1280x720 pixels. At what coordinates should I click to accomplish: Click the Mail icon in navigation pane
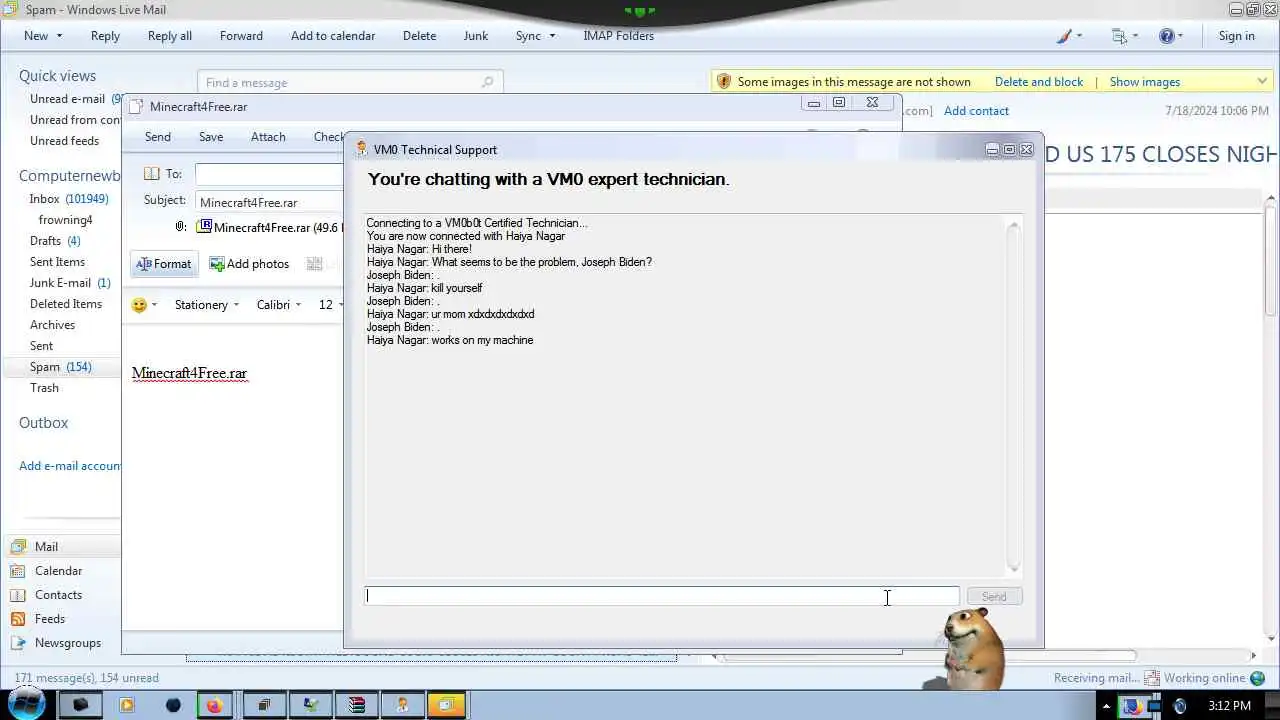click(x=17, y=547)
